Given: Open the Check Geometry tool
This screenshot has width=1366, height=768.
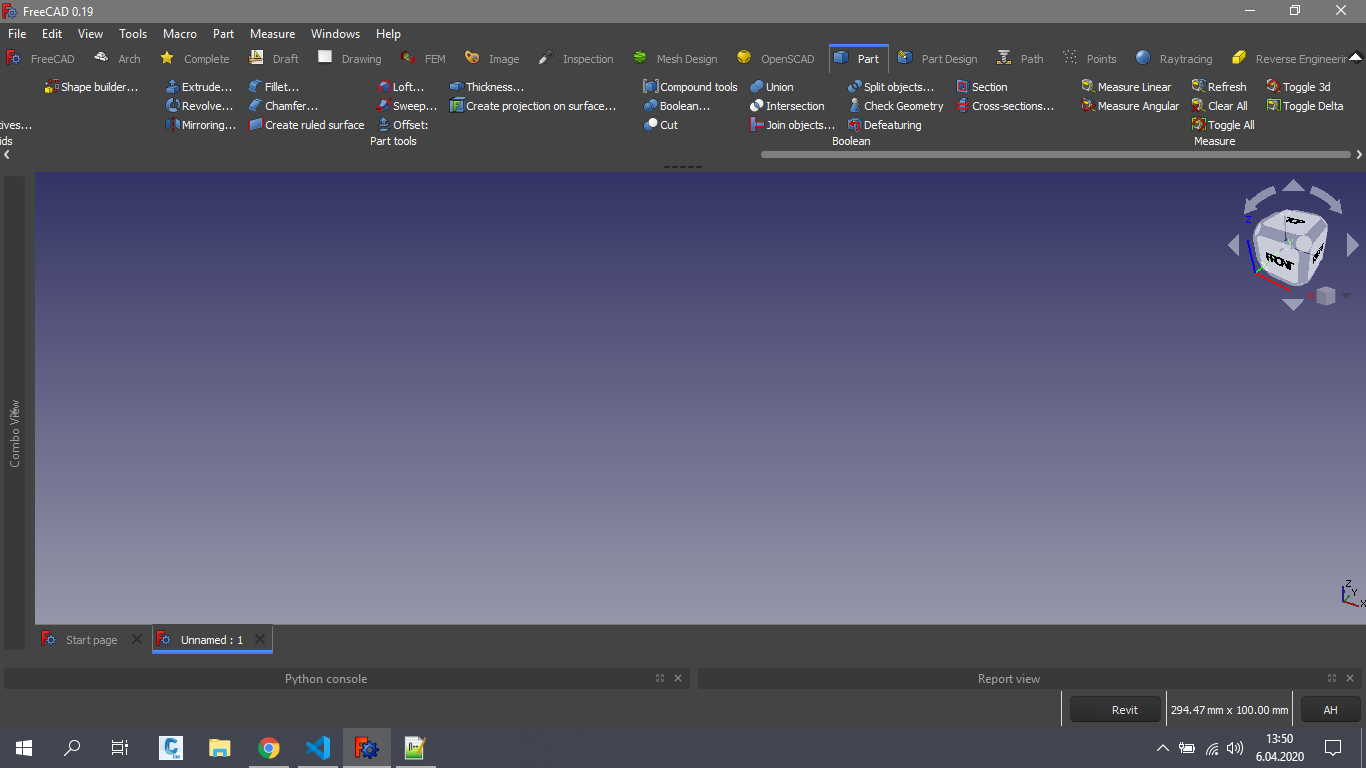Looking at the screenshot, I should [x=895, y=106].
